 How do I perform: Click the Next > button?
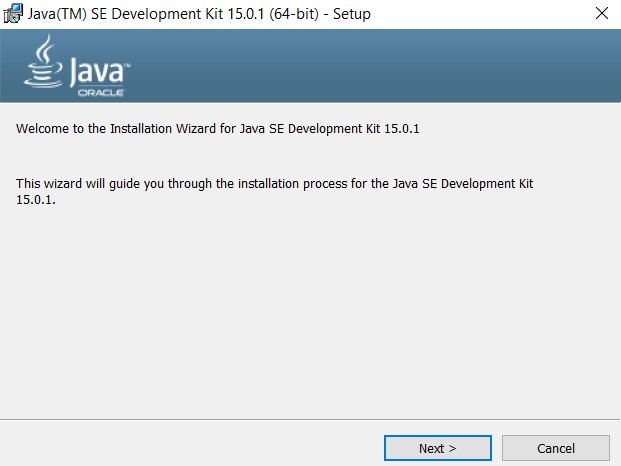click(x=438, y=448)
